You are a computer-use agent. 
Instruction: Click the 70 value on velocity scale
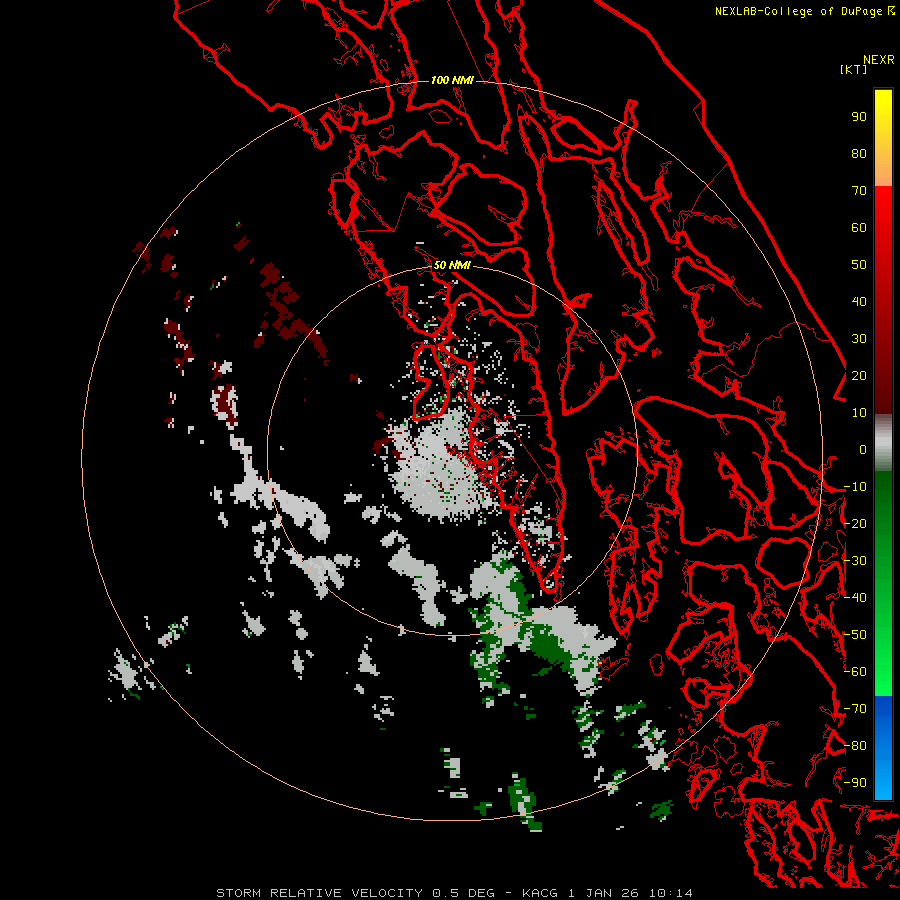[x=859, y=191]
